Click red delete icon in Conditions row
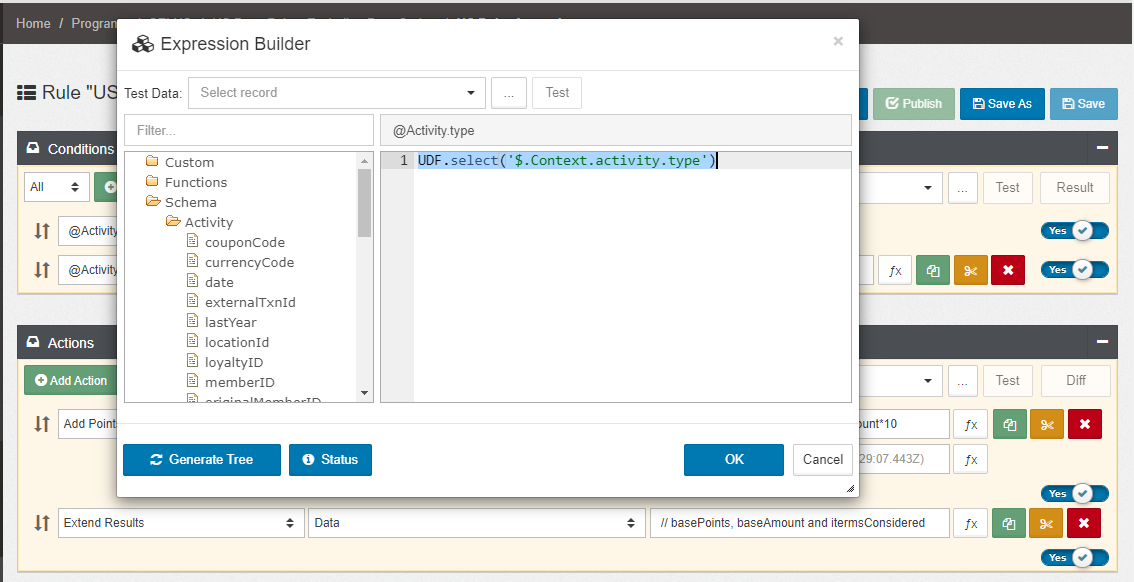 click(x=1007, y=270)
